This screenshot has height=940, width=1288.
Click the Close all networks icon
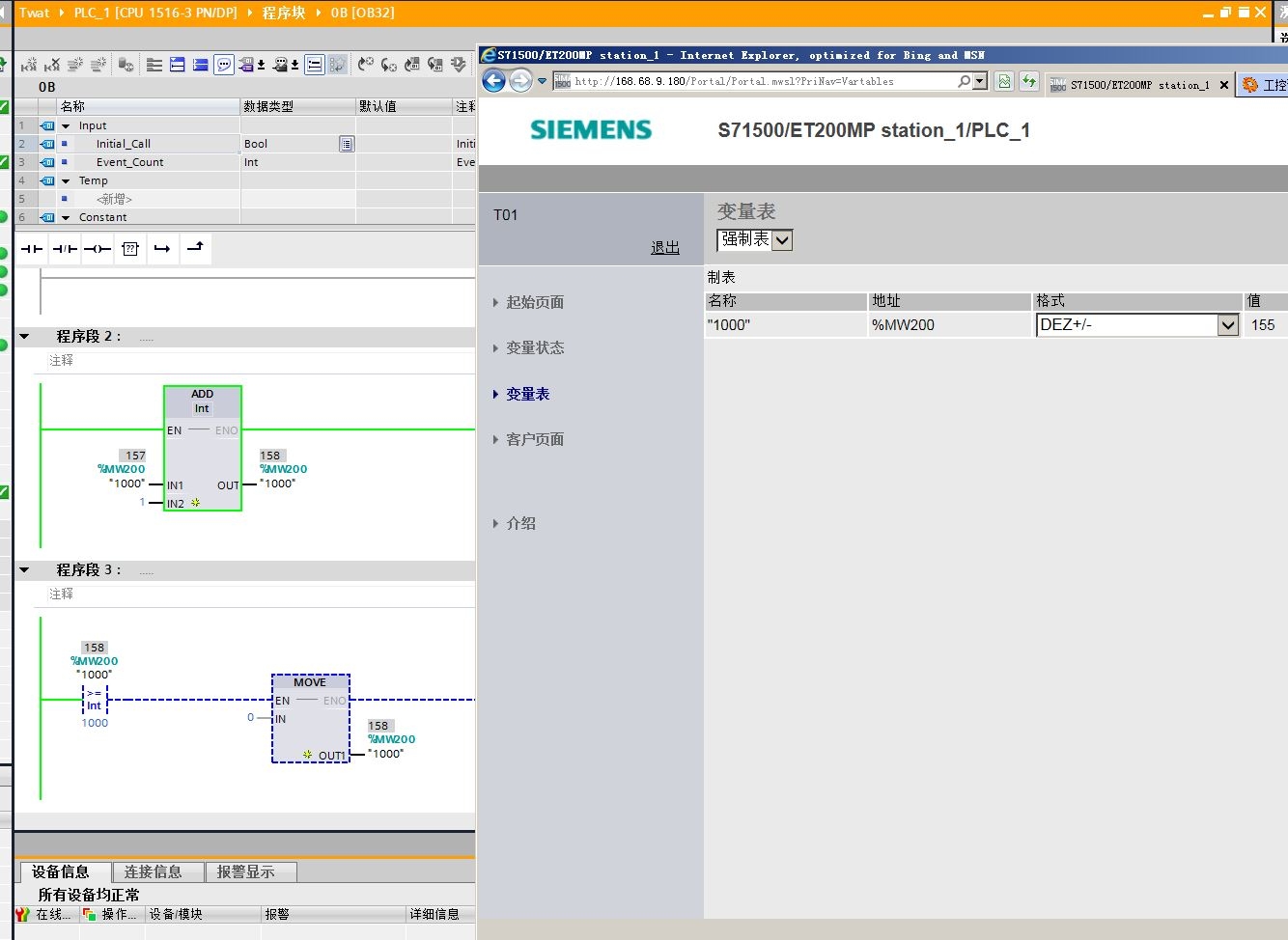[200, 65]
